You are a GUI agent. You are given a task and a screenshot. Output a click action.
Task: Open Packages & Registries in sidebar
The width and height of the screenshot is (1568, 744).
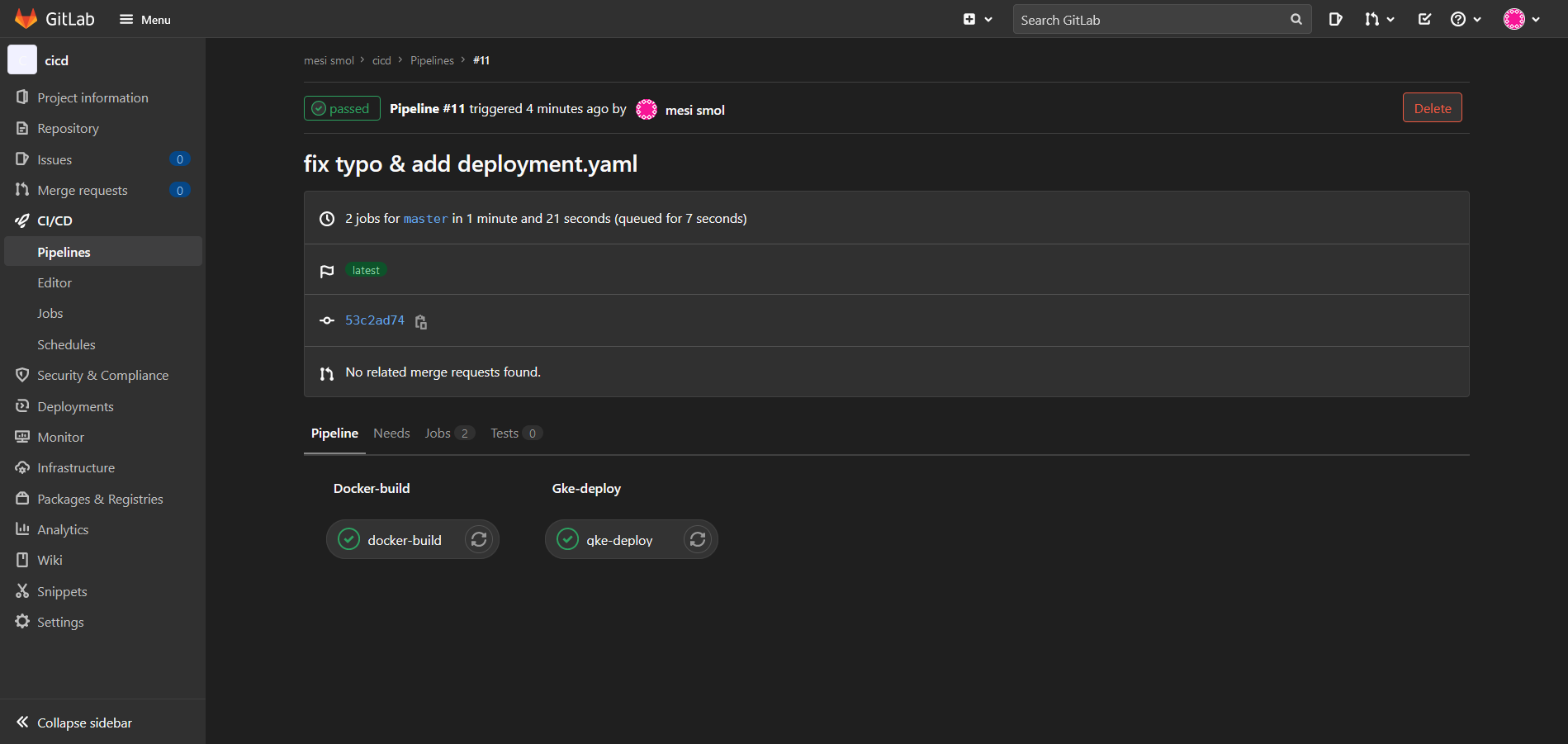pos(103,499)
